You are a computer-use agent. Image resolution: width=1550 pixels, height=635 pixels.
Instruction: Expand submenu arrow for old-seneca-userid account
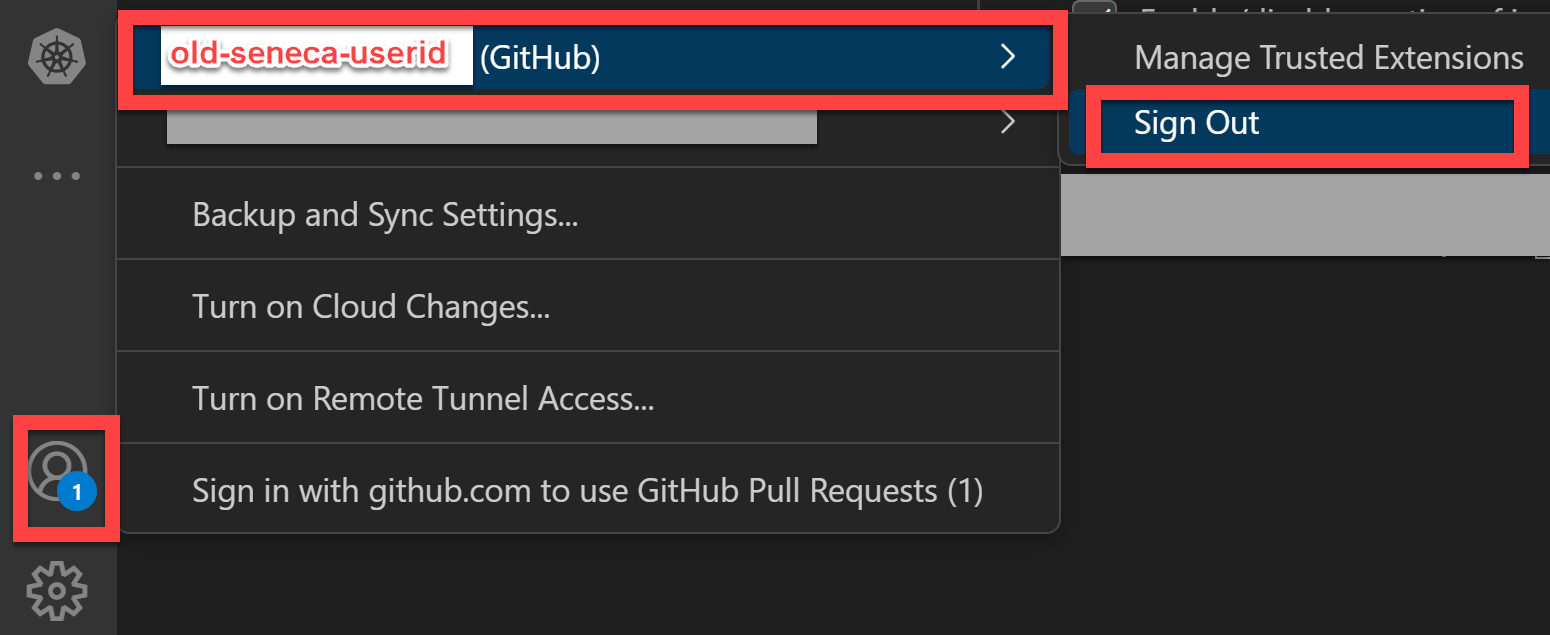(1008, 57)
